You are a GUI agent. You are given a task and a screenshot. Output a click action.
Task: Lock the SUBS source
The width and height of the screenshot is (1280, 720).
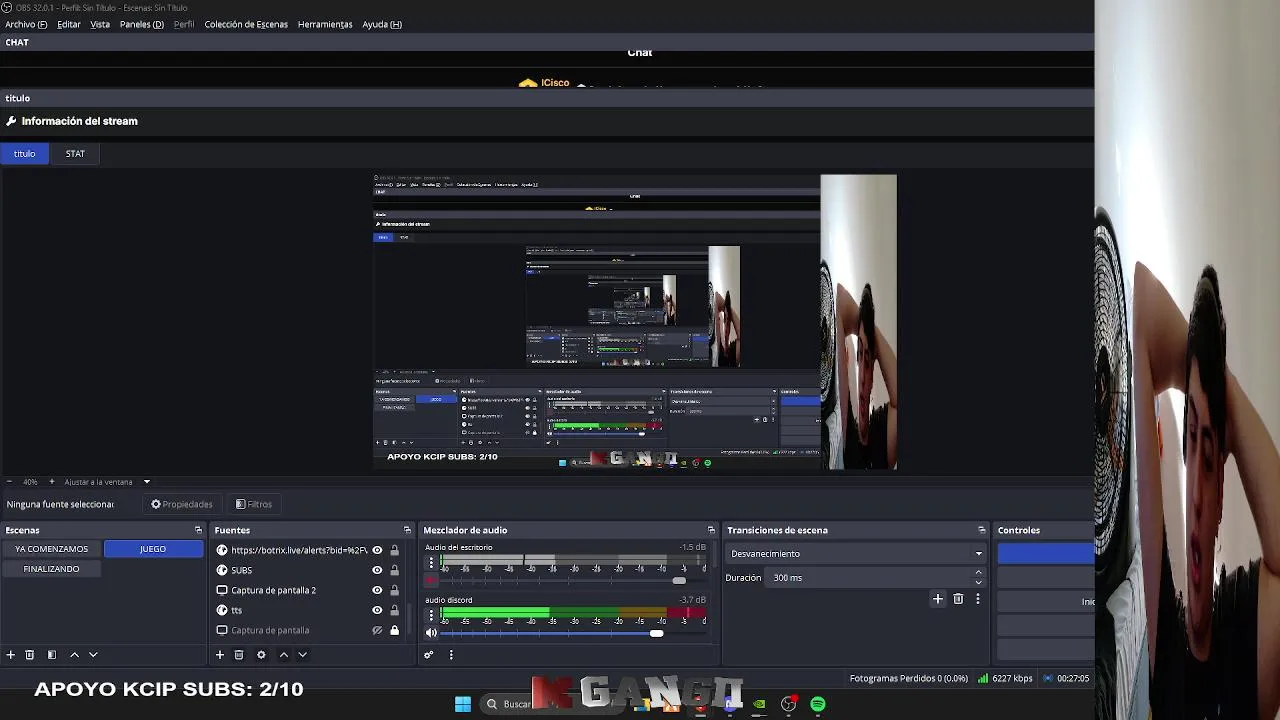[394, 570]
